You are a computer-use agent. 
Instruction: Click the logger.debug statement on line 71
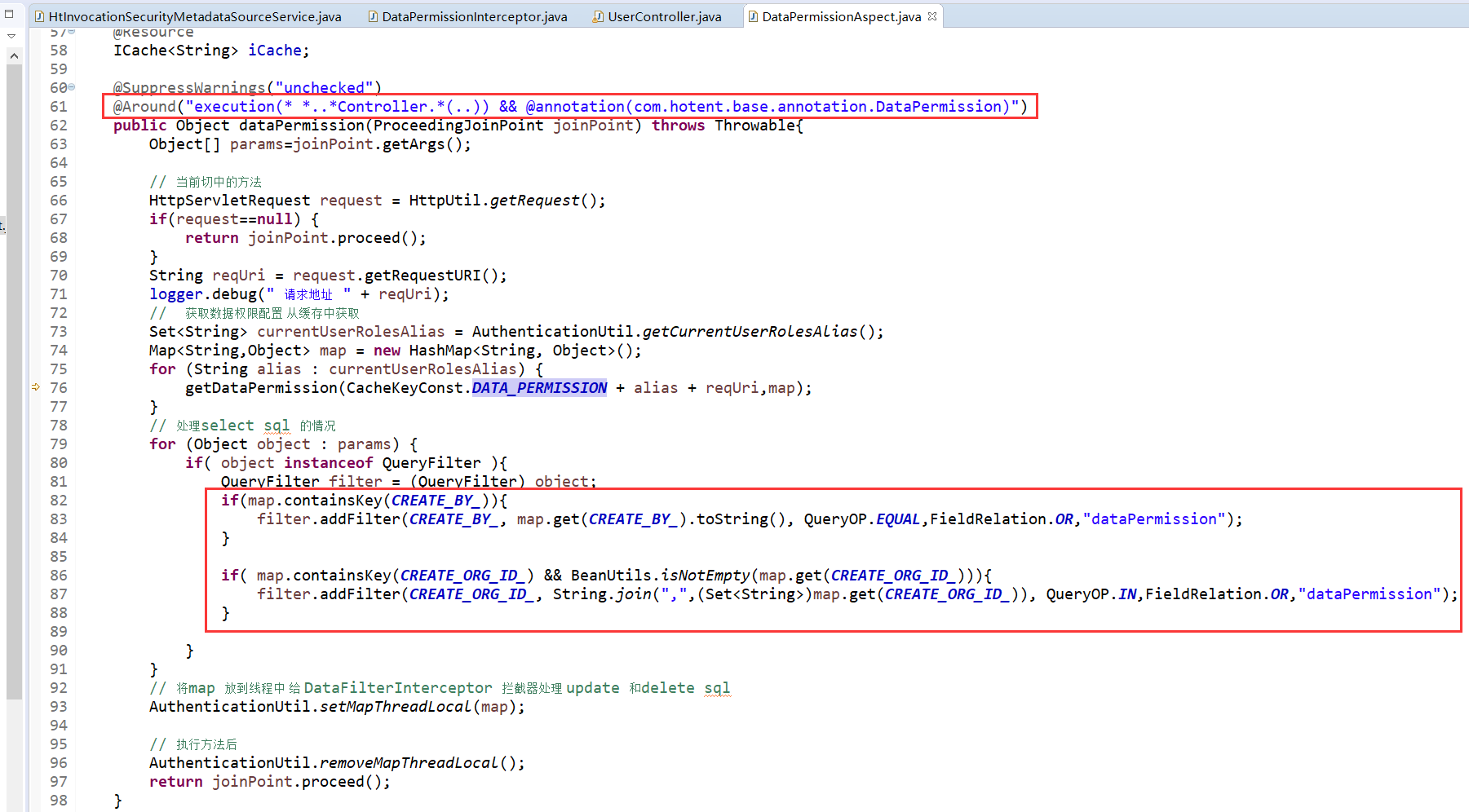pos(299,293)
